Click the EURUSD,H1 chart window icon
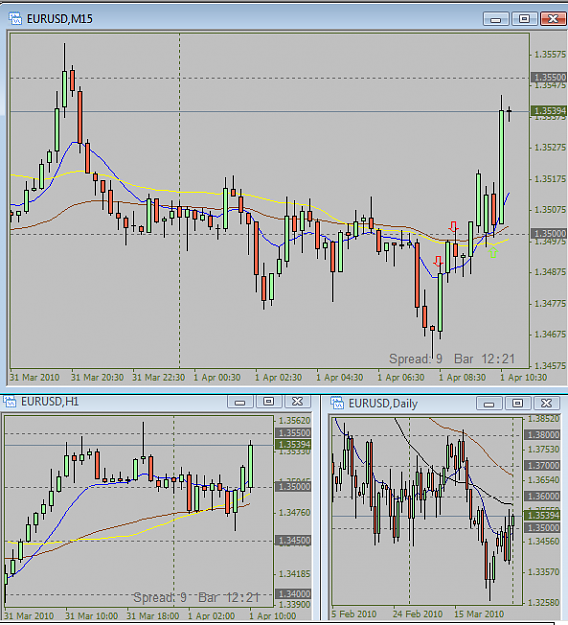 tap(10, 402)
